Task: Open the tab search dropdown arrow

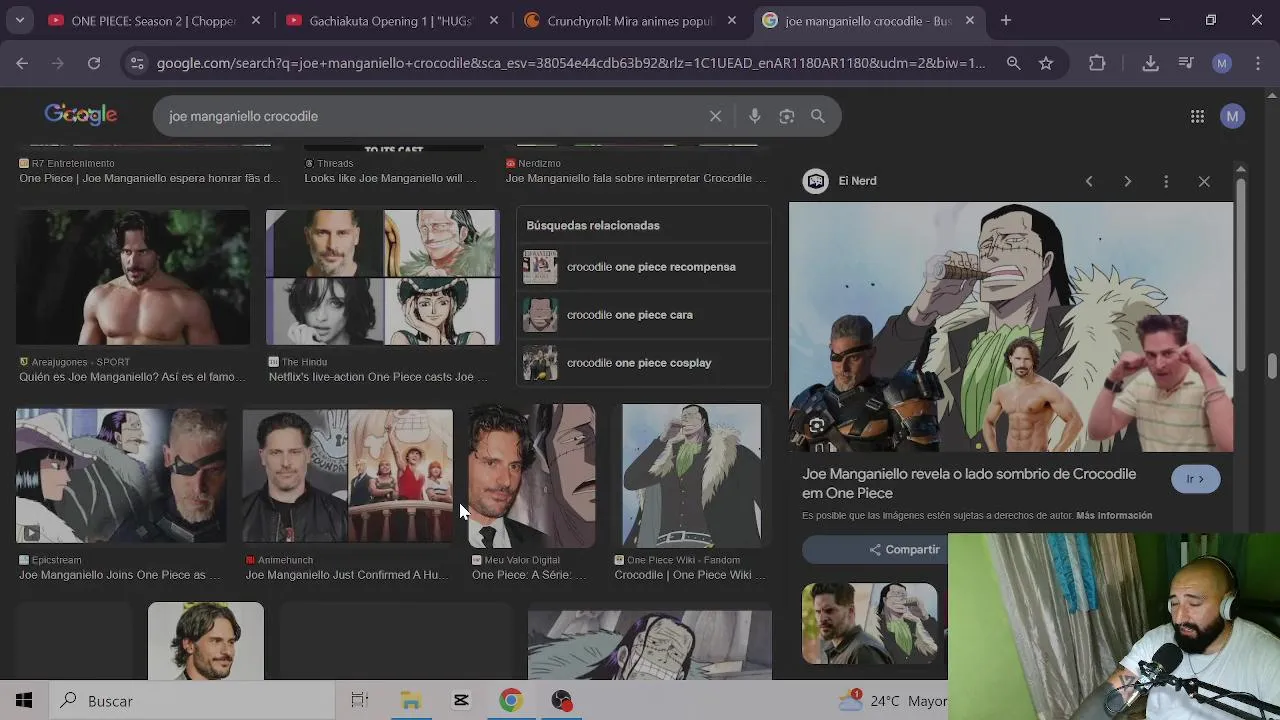Action: (19, 20)
